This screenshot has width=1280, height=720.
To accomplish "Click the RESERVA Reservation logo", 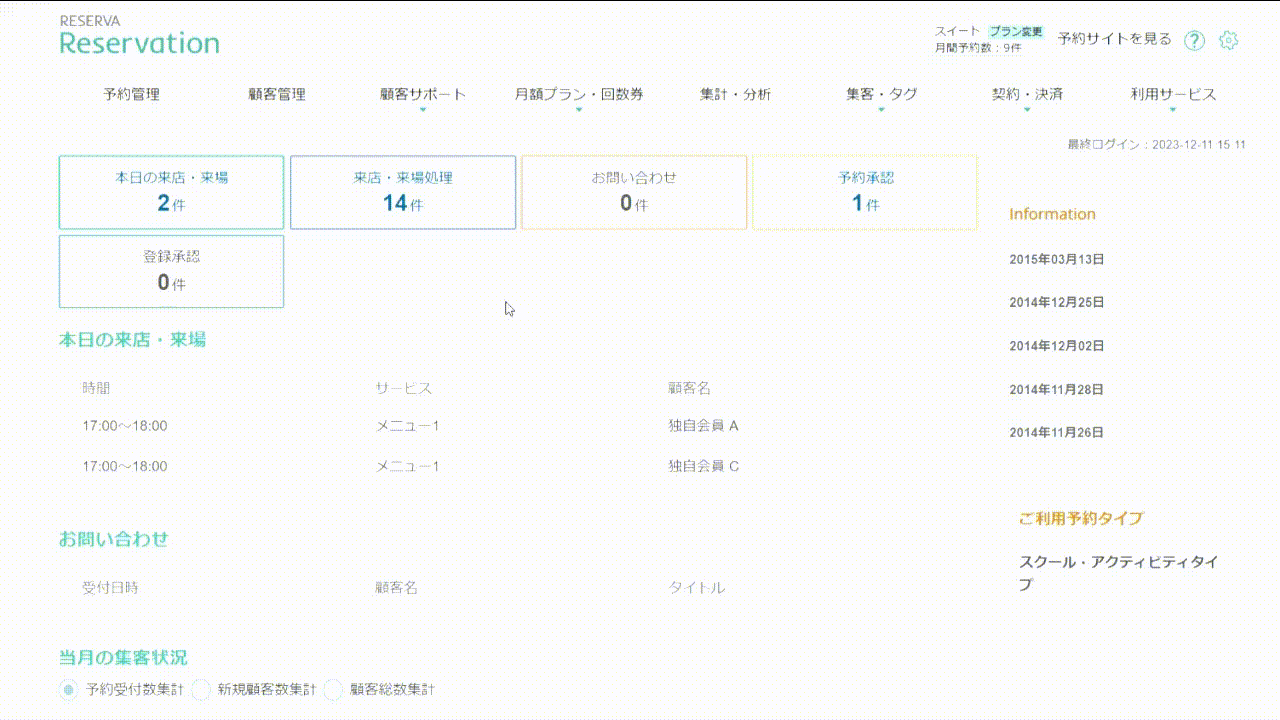I will click(139, 36).
